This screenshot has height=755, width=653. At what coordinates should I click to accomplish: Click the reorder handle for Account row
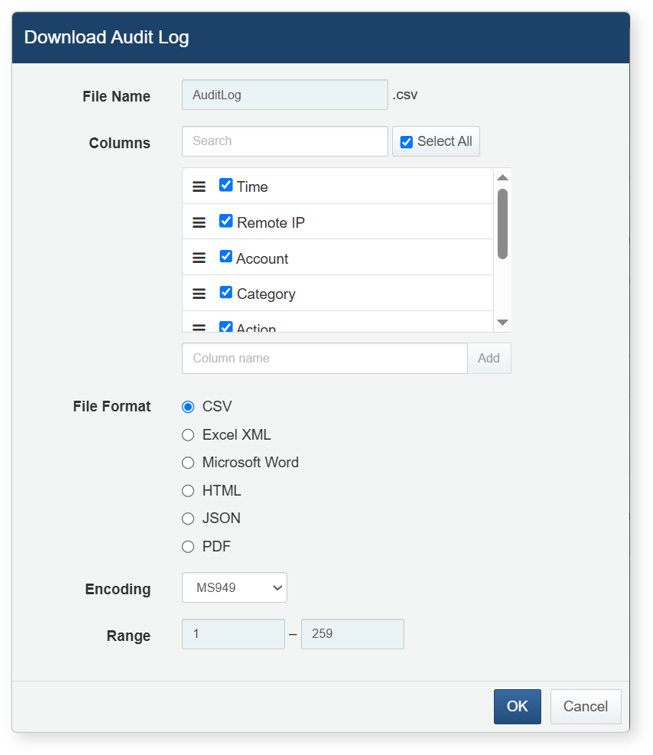199,258
